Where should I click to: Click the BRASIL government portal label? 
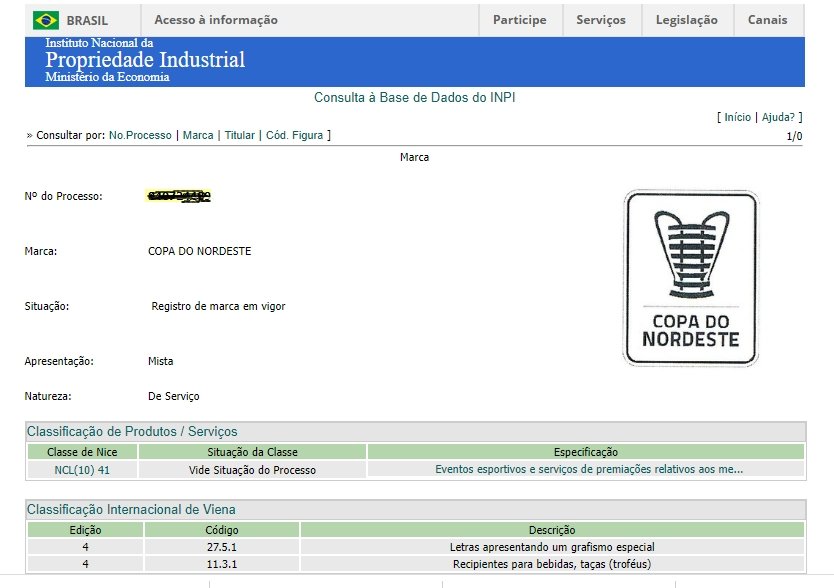point(87,20)
